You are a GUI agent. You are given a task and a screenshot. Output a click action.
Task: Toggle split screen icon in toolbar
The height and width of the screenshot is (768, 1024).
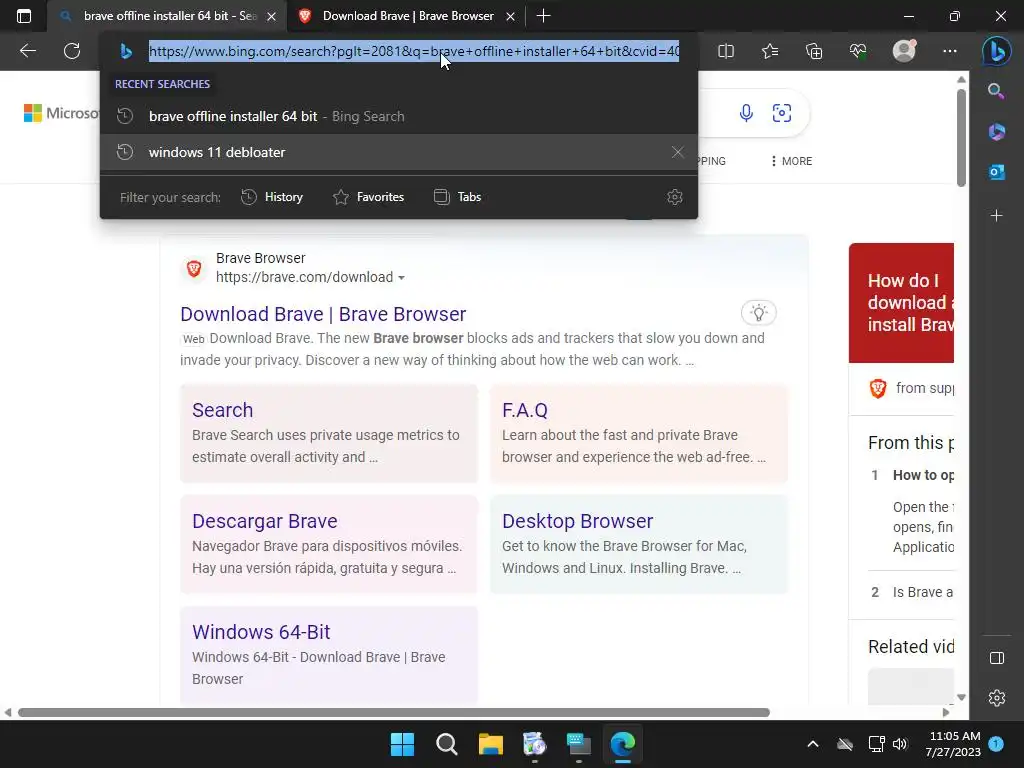click(x=726, y=51)
